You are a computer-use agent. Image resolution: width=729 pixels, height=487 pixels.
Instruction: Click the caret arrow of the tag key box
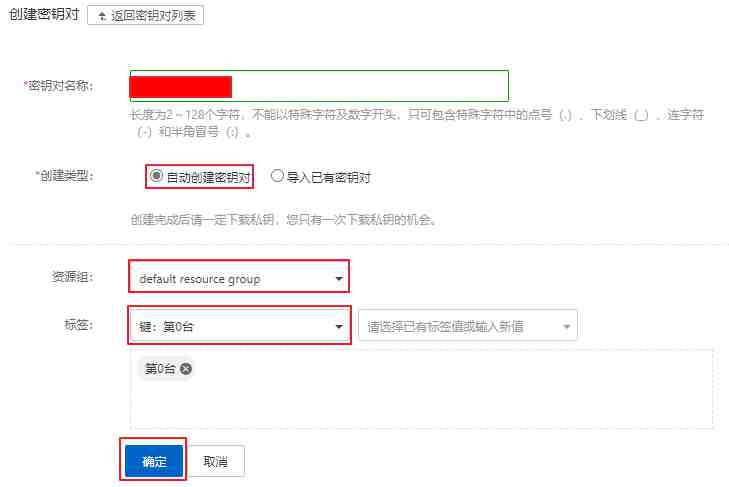[x=339, y=327]
